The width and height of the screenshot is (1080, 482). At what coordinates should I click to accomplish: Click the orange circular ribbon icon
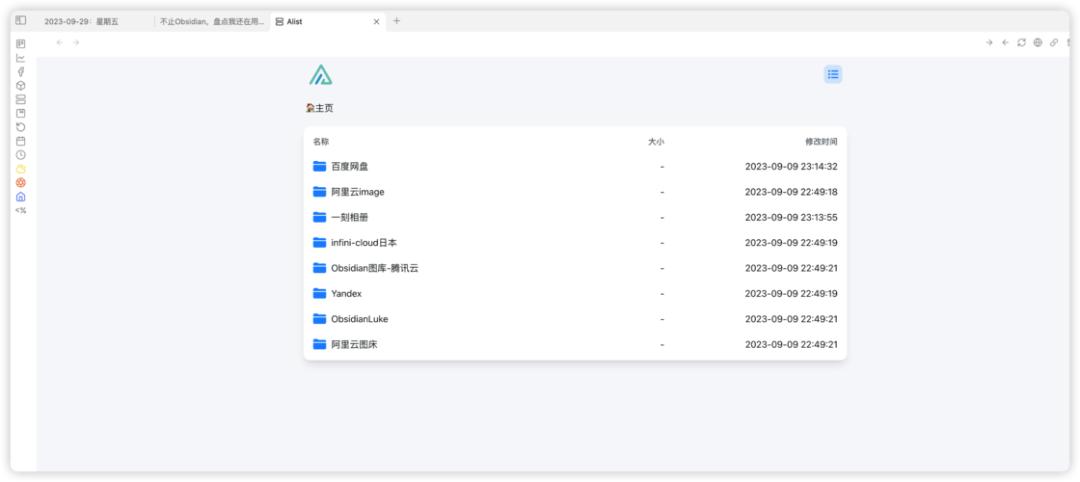[x=21, y=182]
